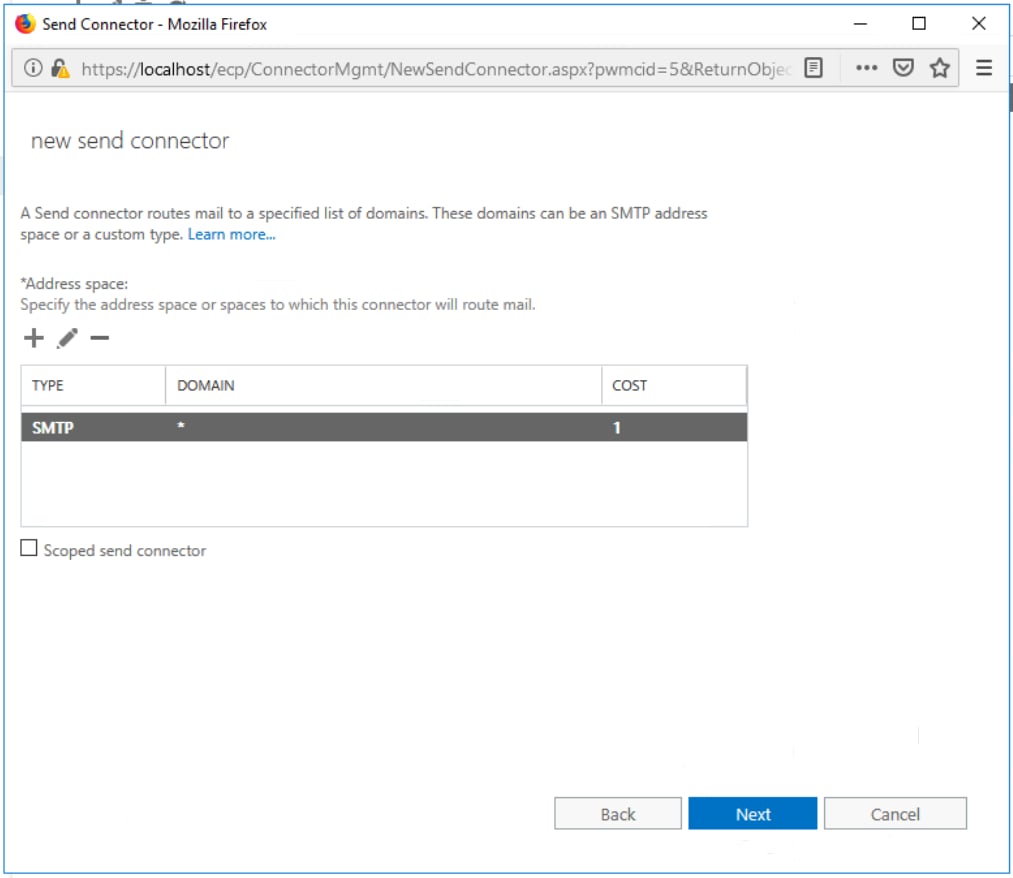
Task: Open the Firefox hamburger menu
Action: tap(983, 68)
